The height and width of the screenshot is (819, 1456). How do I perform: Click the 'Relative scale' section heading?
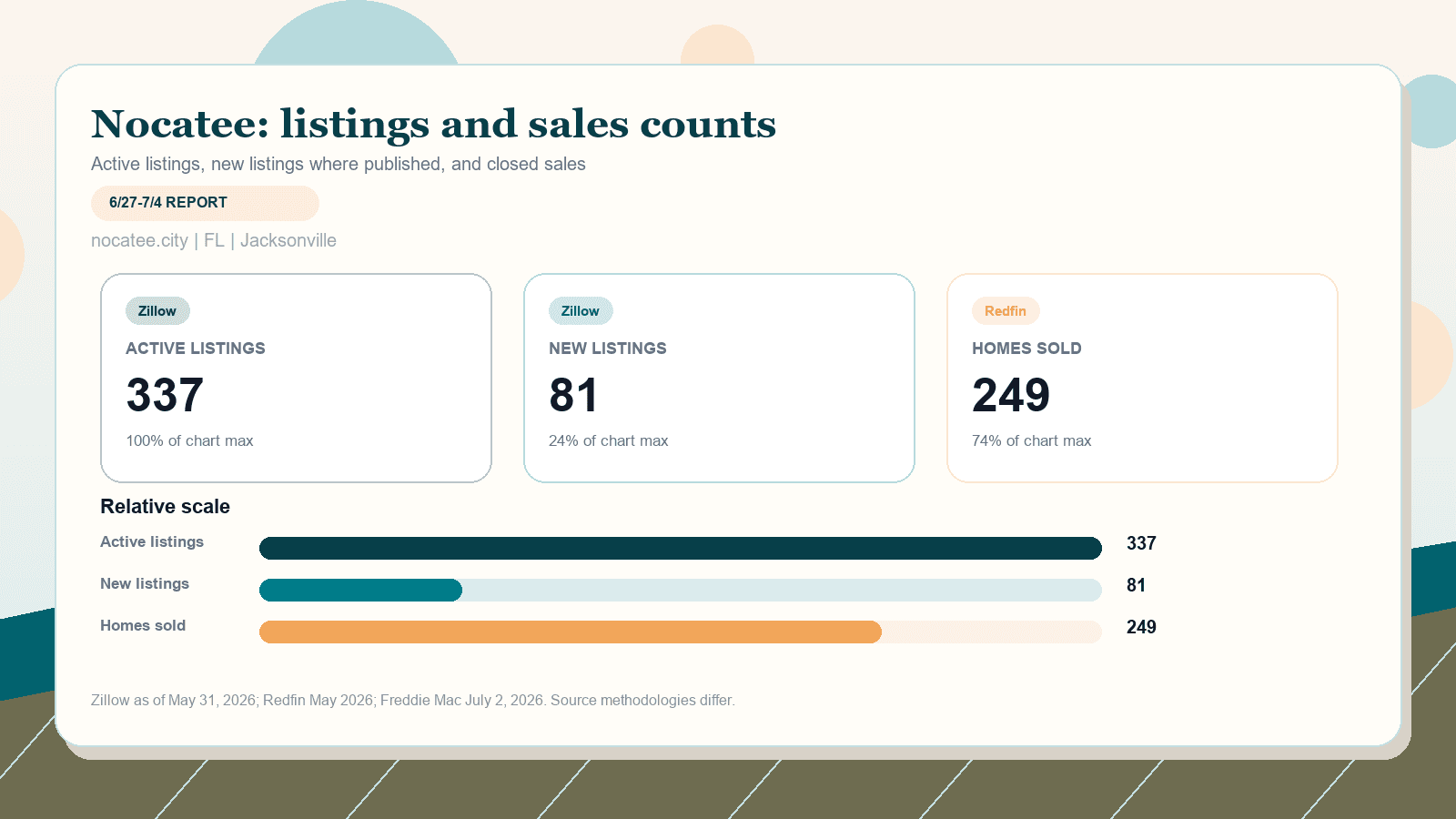[165, 507]
